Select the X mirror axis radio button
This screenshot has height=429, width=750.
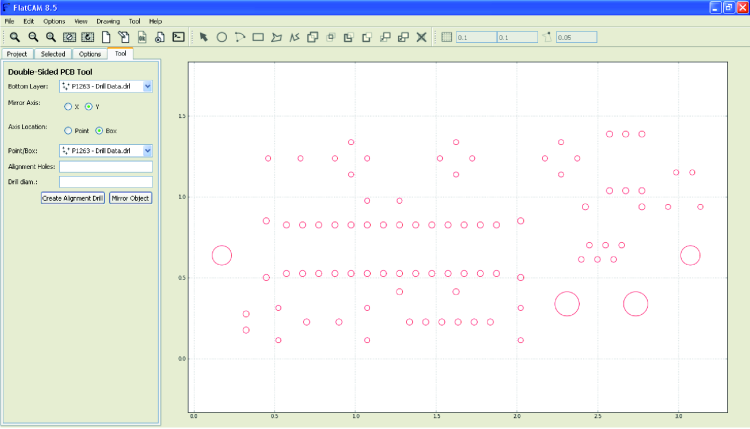(x=68, y=107)
